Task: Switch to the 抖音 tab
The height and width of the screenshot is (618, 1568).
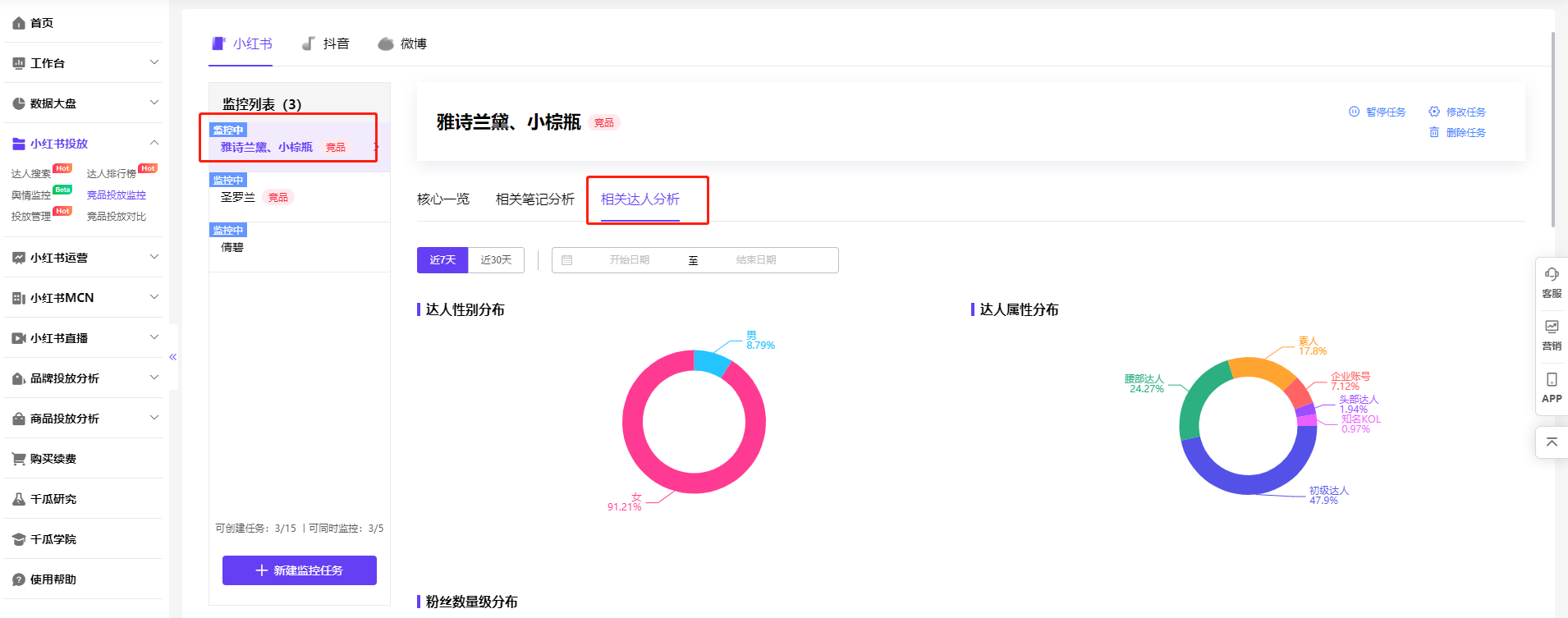Action: 326,43
